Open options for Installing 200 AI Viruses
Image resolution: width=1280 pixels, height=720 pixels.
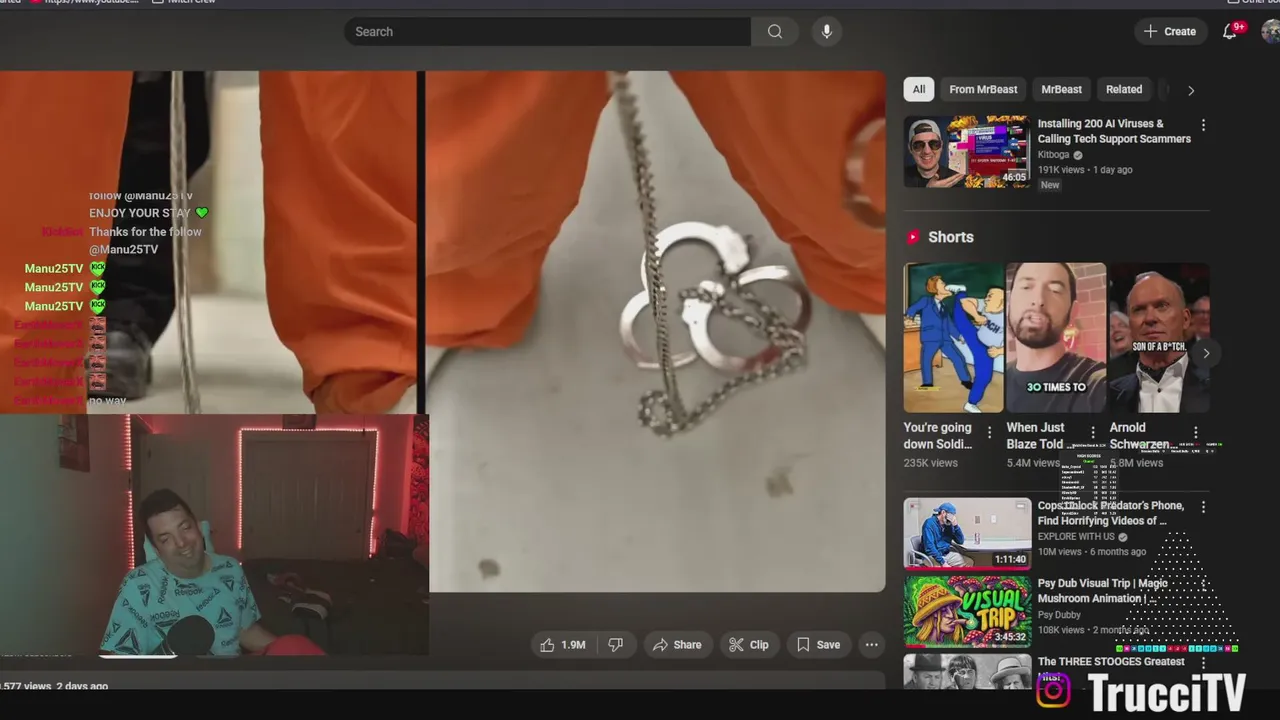1203,125
